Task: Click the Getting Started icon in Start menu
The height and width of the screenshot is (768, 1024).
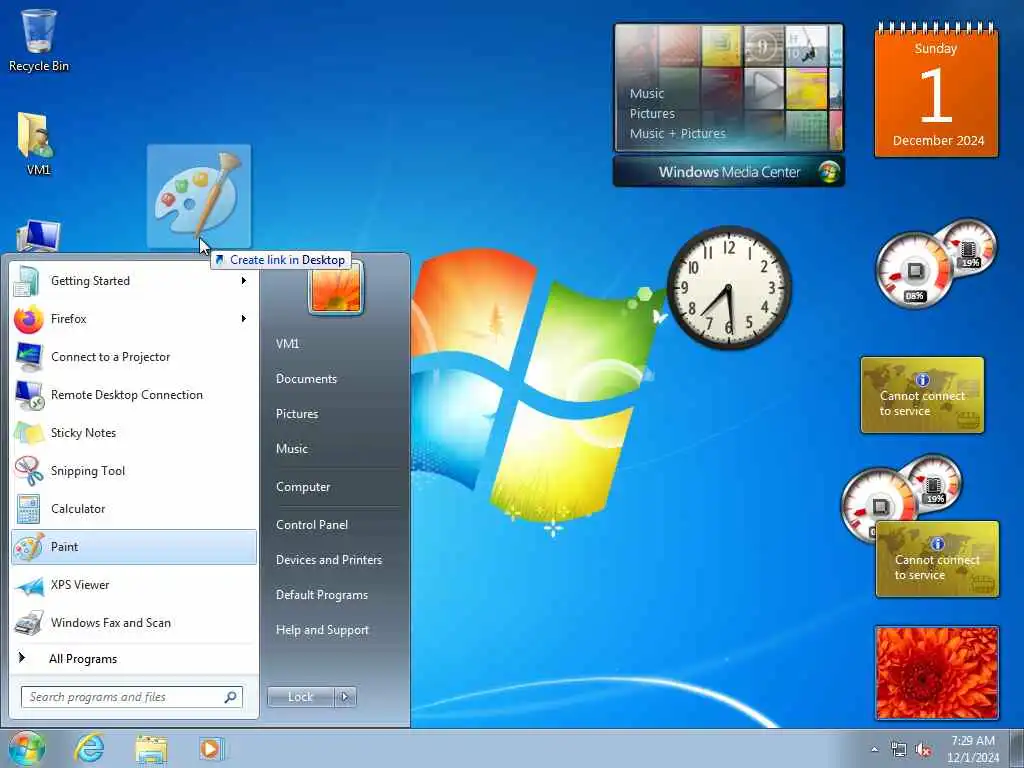Action: point(28,281)
